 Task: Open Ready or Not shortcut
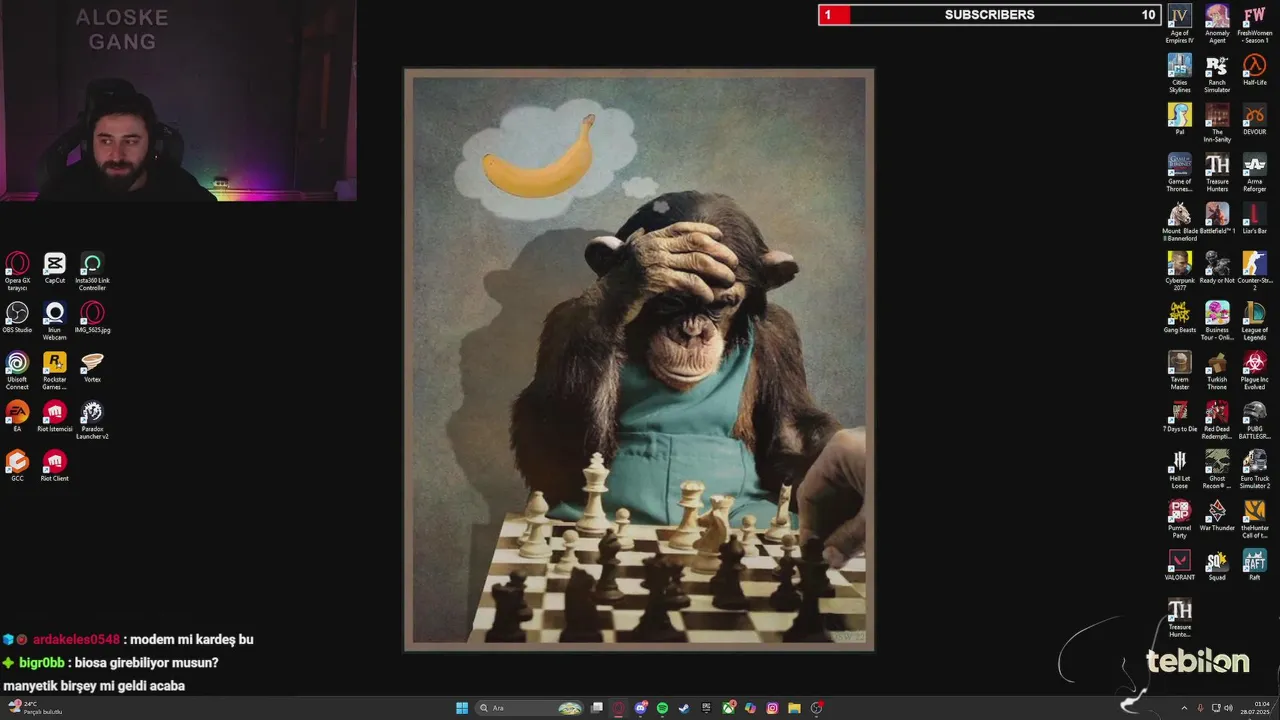(1217, 267)
